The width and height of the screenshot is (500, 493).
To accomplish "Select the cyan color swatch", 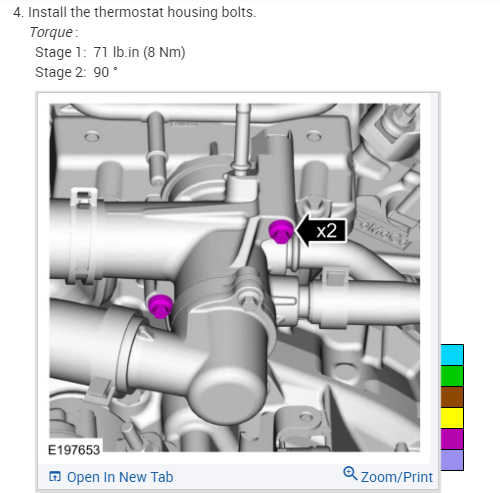I will pyautogui.click(x=452, y=355).
